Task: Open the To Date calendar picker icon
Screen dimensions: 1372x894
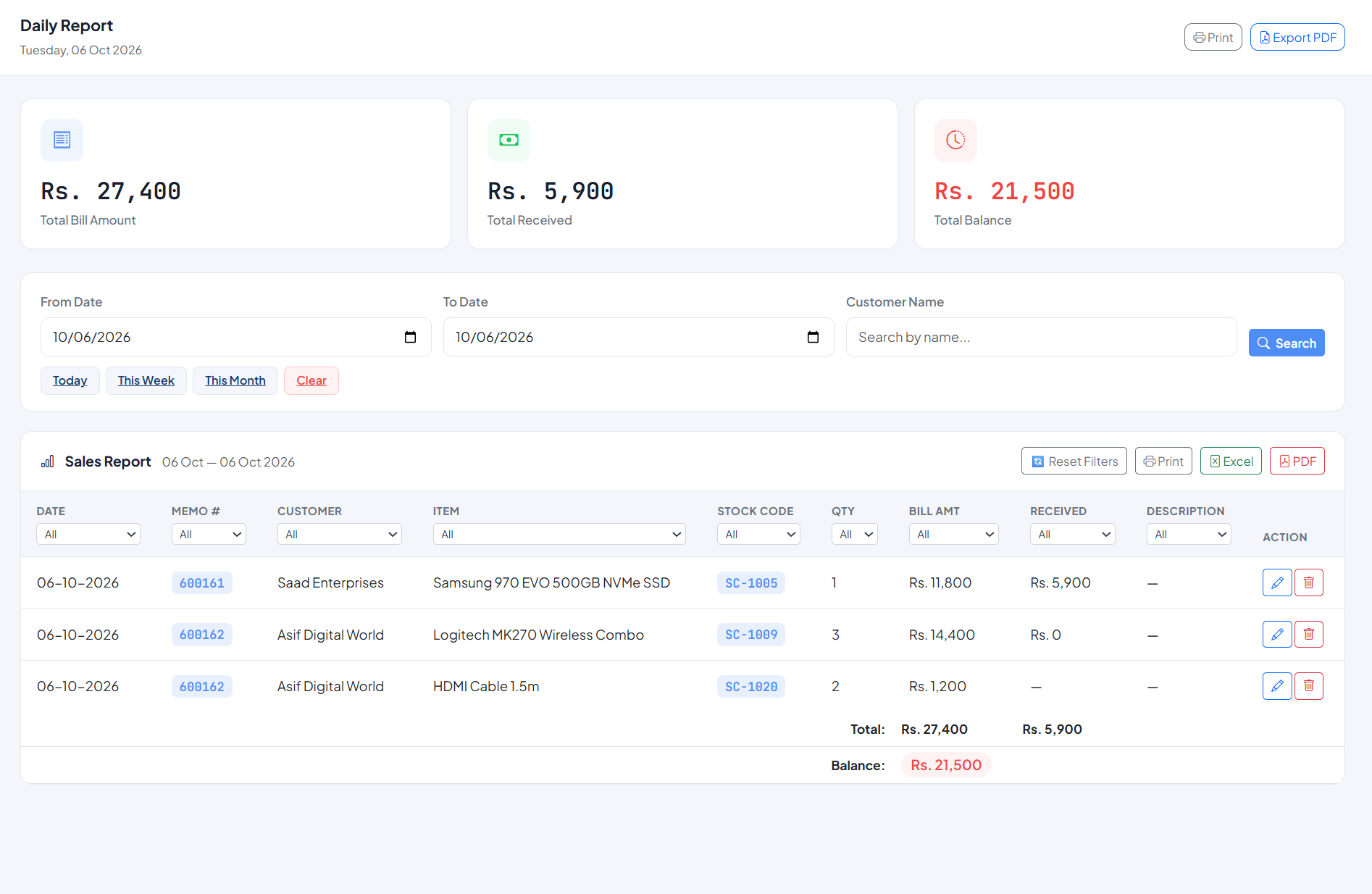Action: pyautogui.click(x=813, y=337)
